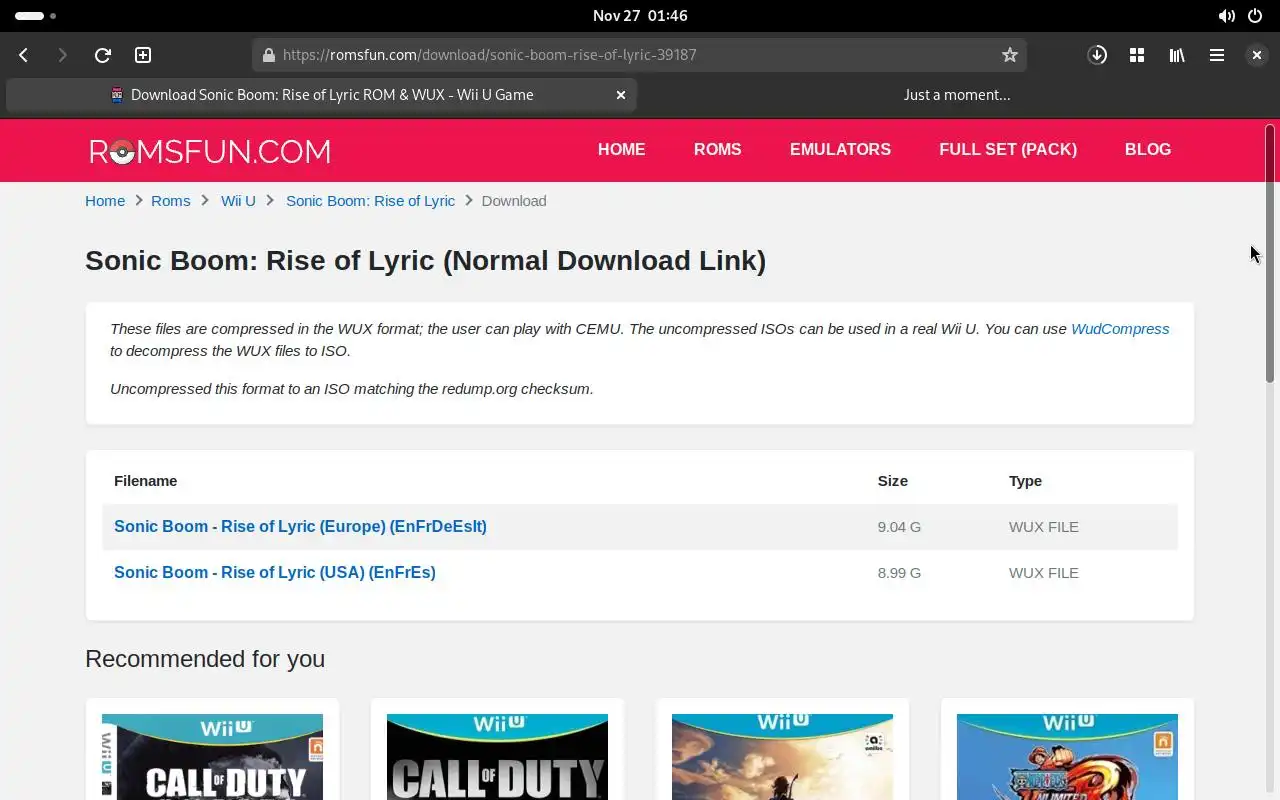This screenshot has width=1280, height=800.
Task: Open the WudCompress link
Action: coord(1120,329)
